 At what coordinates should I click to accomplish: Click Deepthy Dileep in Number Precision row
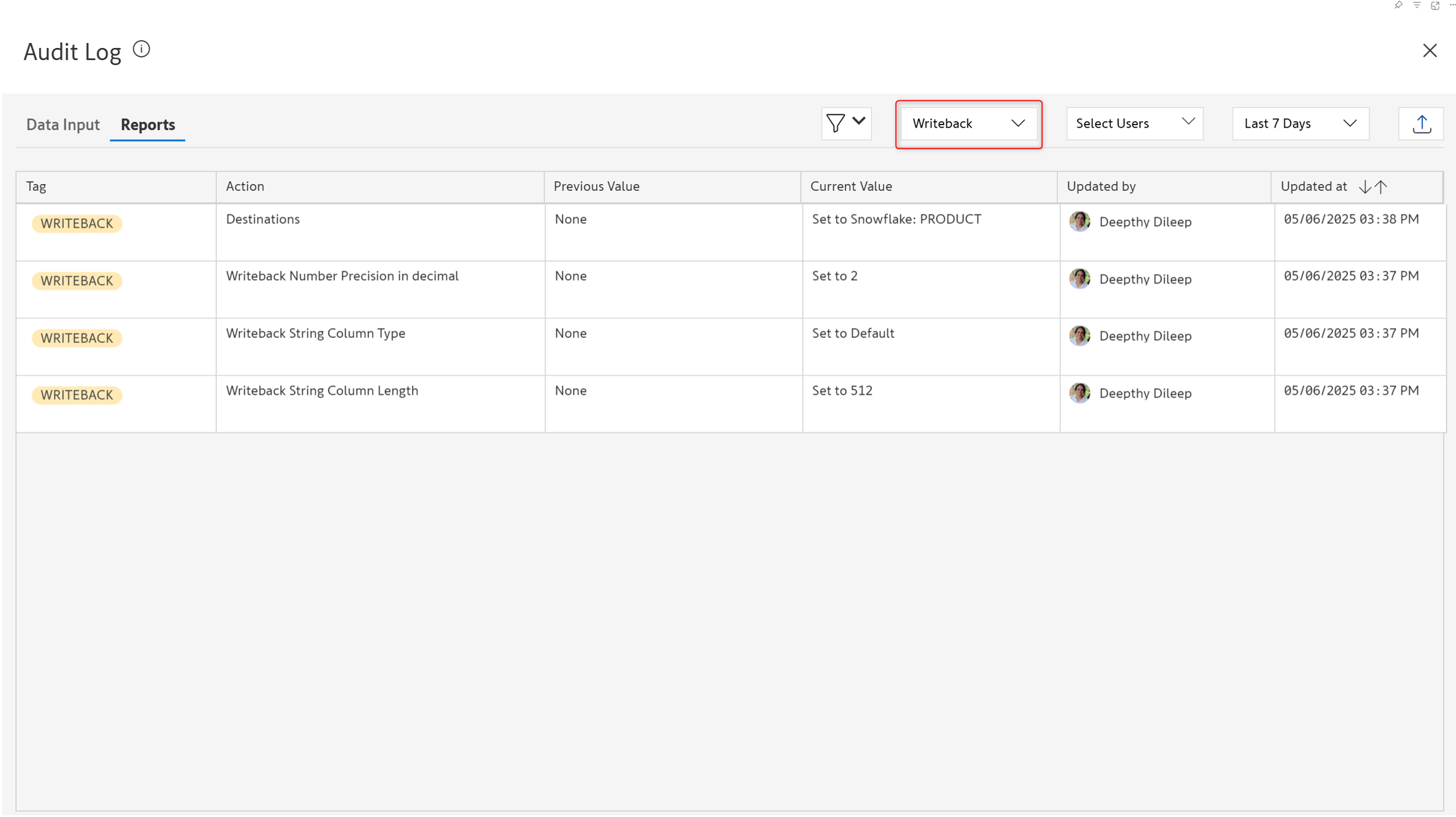(x=1145, y=279)
